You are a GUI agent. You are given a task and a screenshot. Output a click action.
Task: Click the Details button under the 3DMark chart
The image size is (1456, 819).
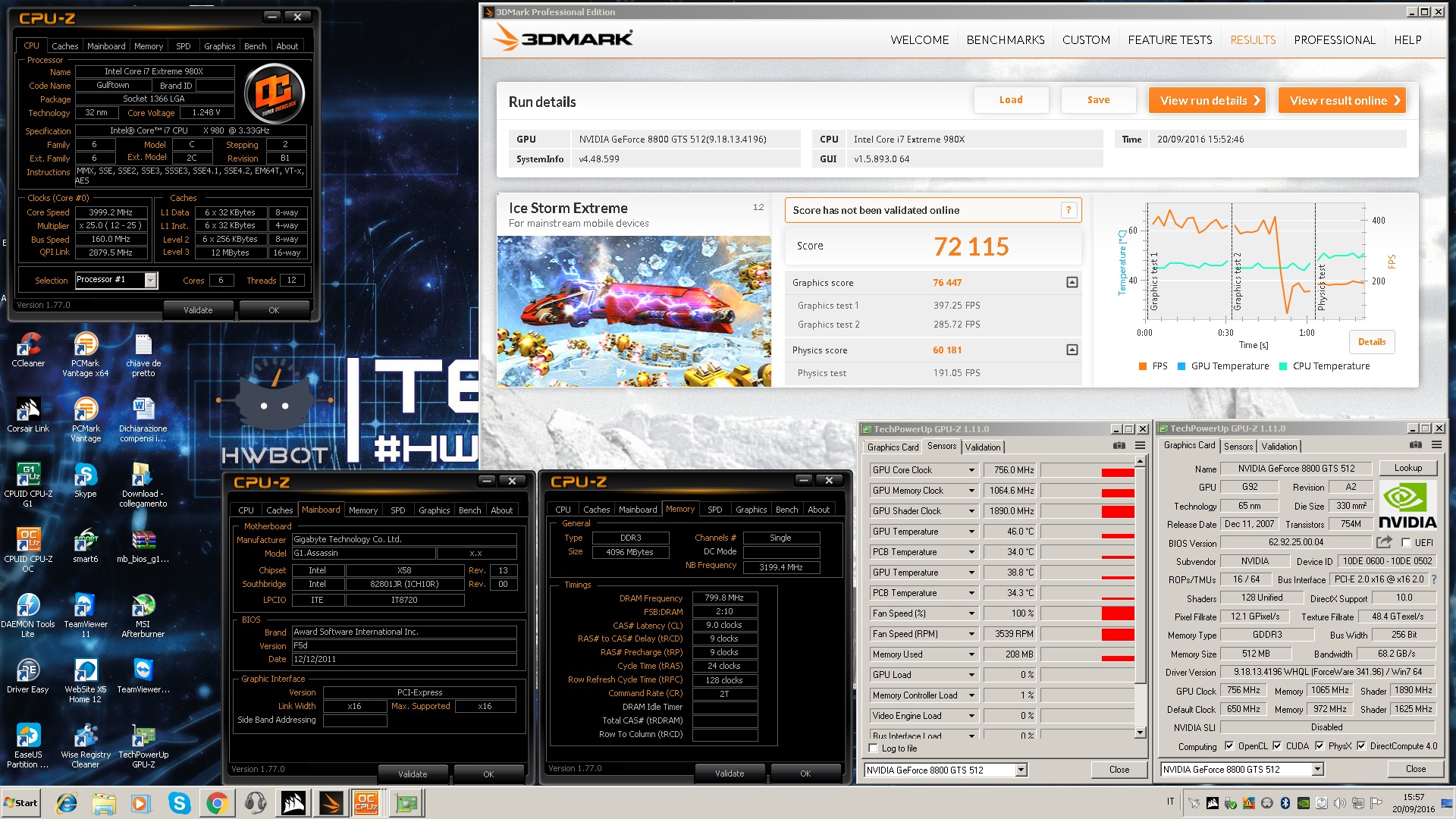1371,342
